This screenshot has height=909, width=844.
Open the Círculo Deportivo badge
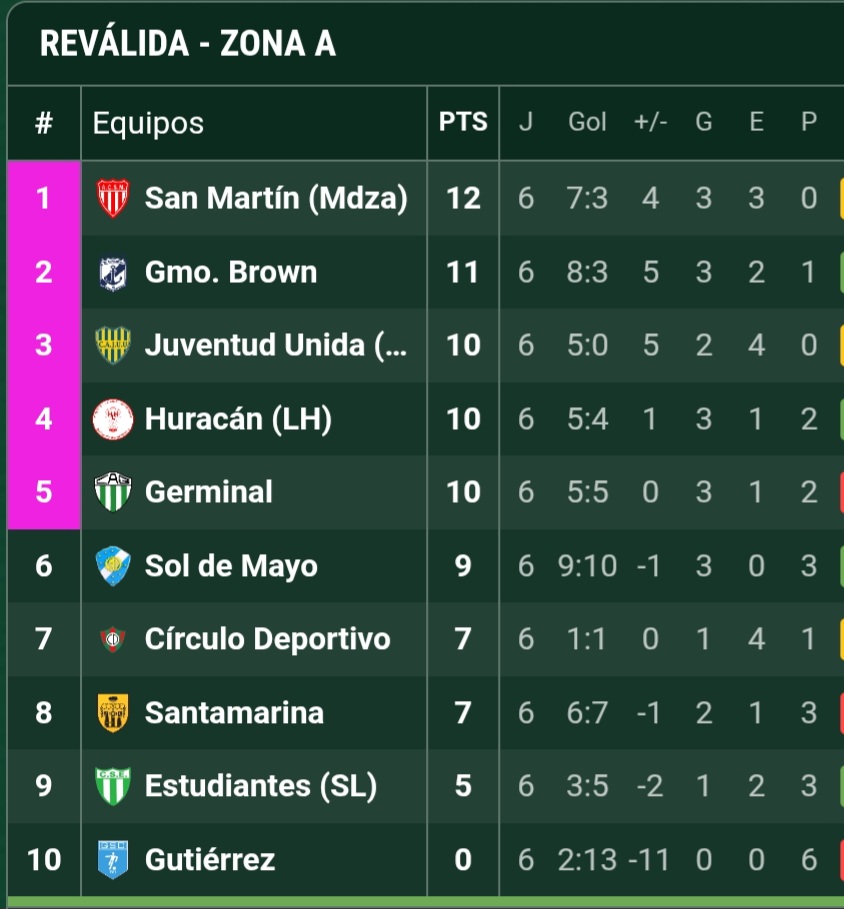click(x=112, y=639)
